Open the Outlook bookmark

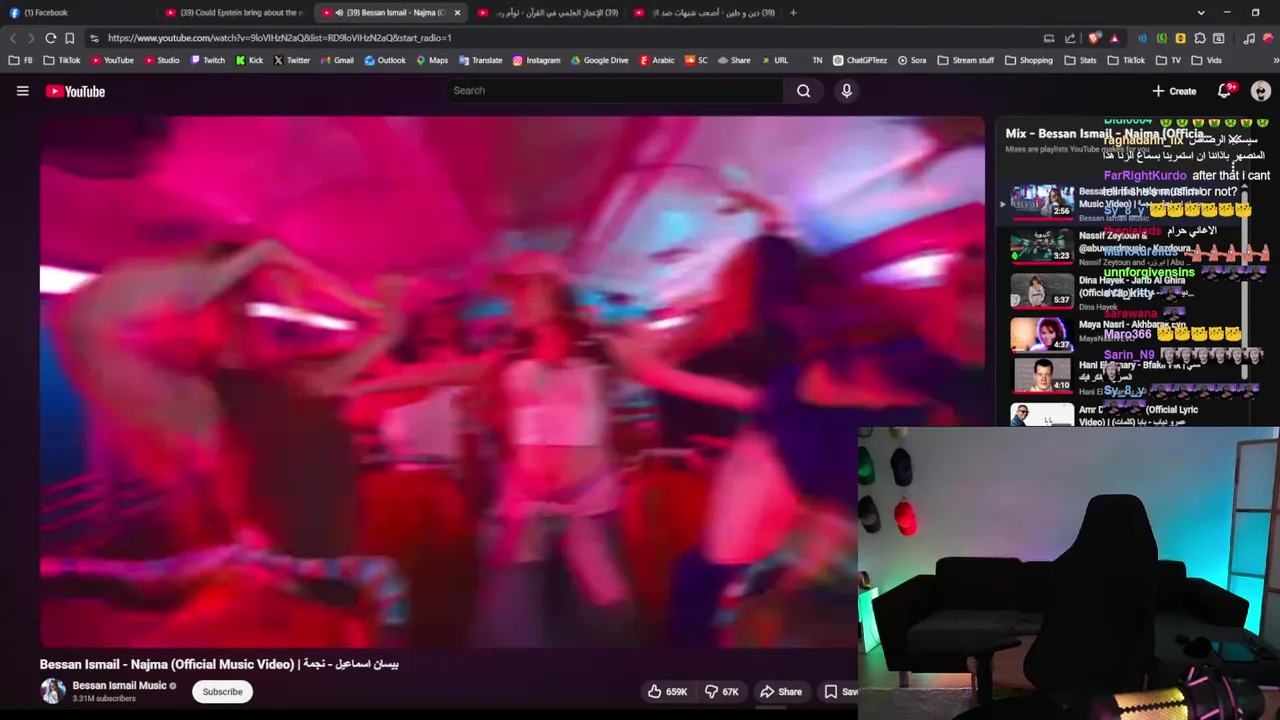(x=385, y=60)
